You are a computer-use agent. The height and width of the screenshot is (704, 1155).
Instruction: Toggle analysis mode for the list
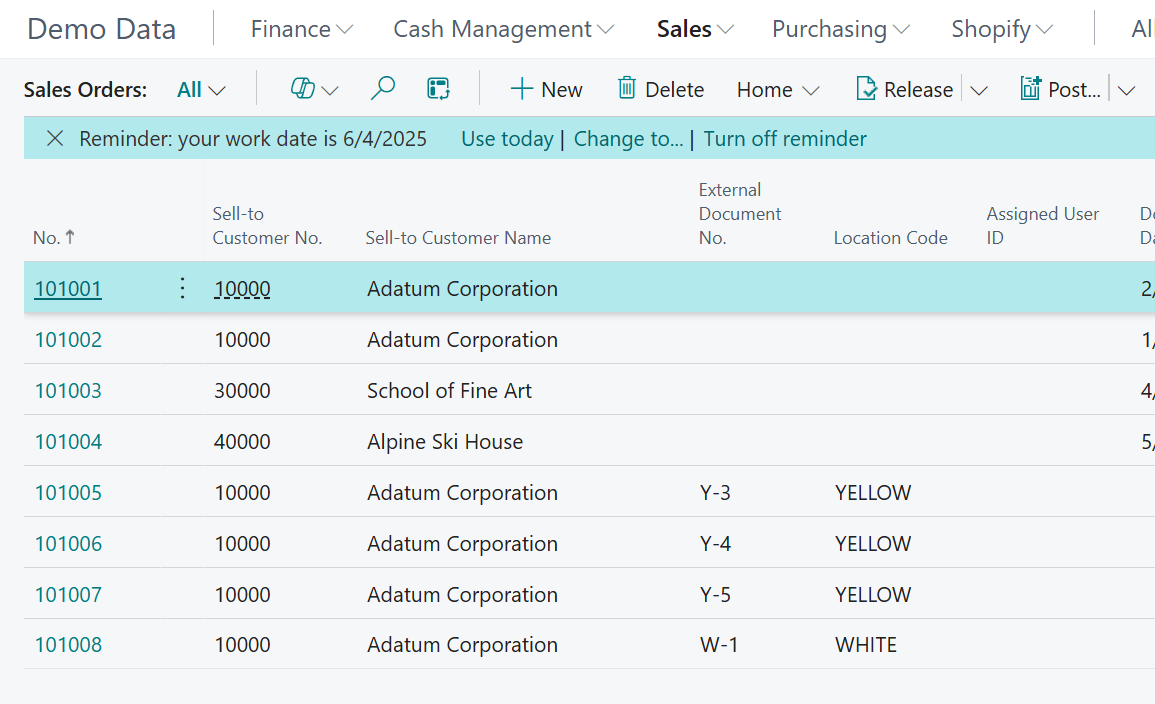[x=437, y=89]
